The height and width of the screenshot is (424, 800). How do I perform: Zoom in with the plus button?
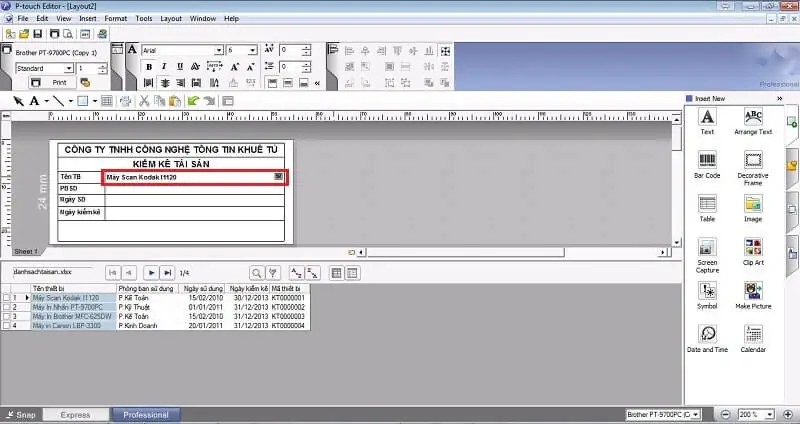788,415
